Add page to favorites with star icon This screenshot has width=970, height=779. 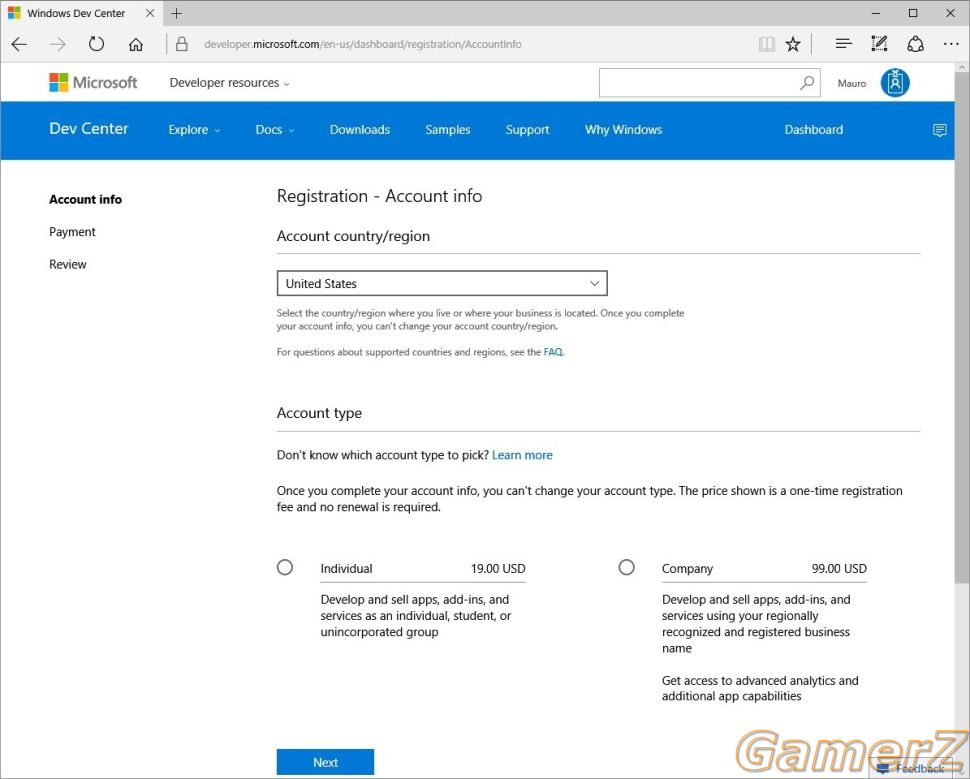tap(793, 44)
